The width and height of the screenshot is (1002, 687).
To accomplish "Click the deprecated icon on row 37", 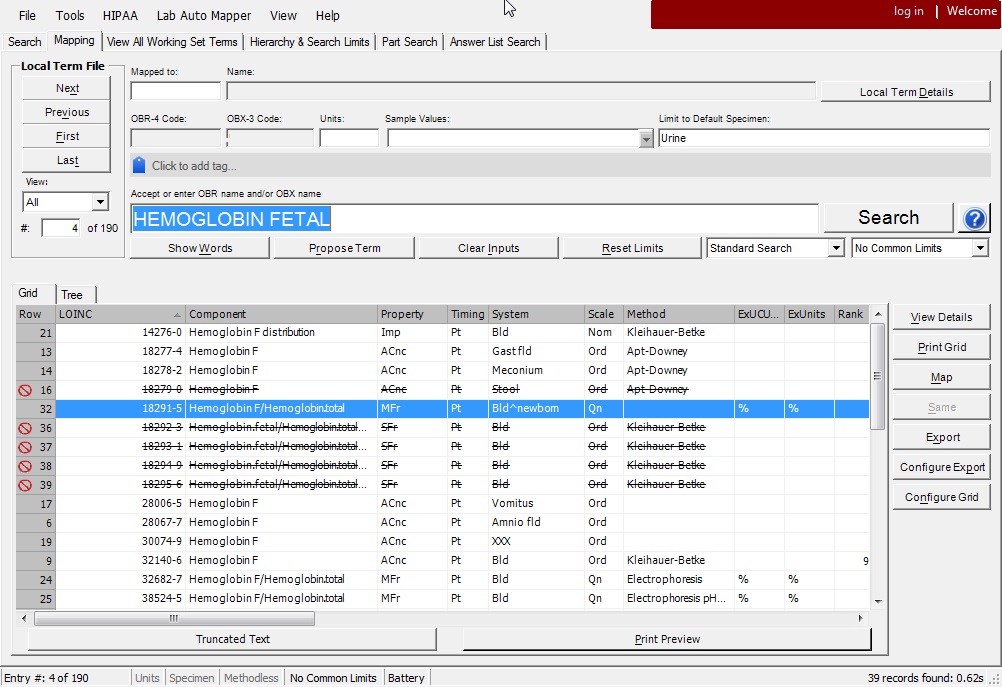I will click(x=25, y=447).
